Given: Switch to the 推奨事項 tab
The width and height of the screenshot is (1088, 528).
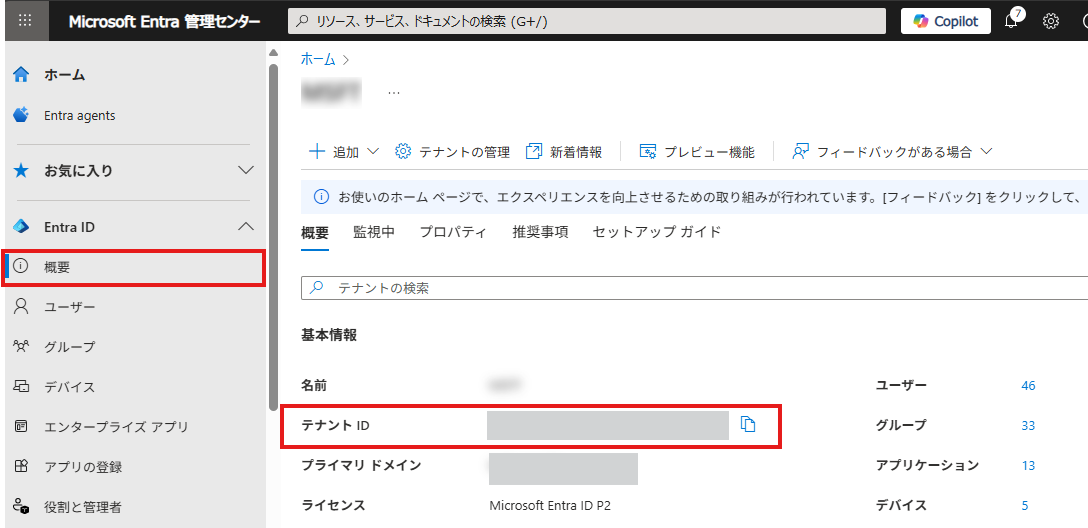Looking at the screenshot, I should 541,232.
